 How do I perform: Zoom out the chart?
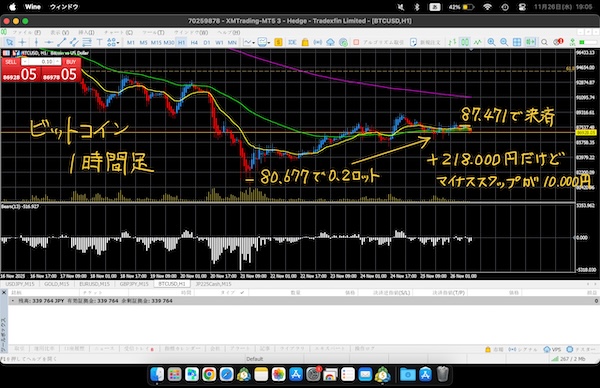(504, 42)
